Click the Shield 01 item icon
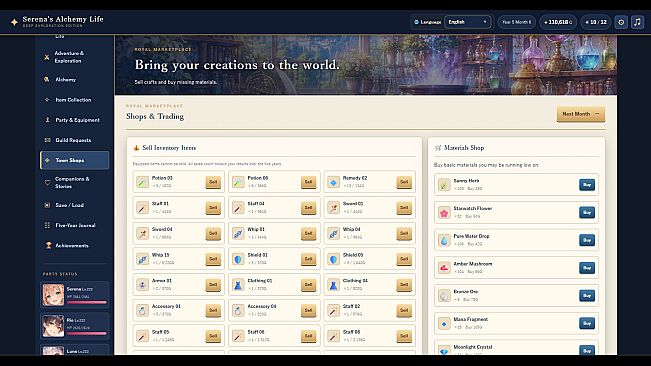 tap(238, 259)
